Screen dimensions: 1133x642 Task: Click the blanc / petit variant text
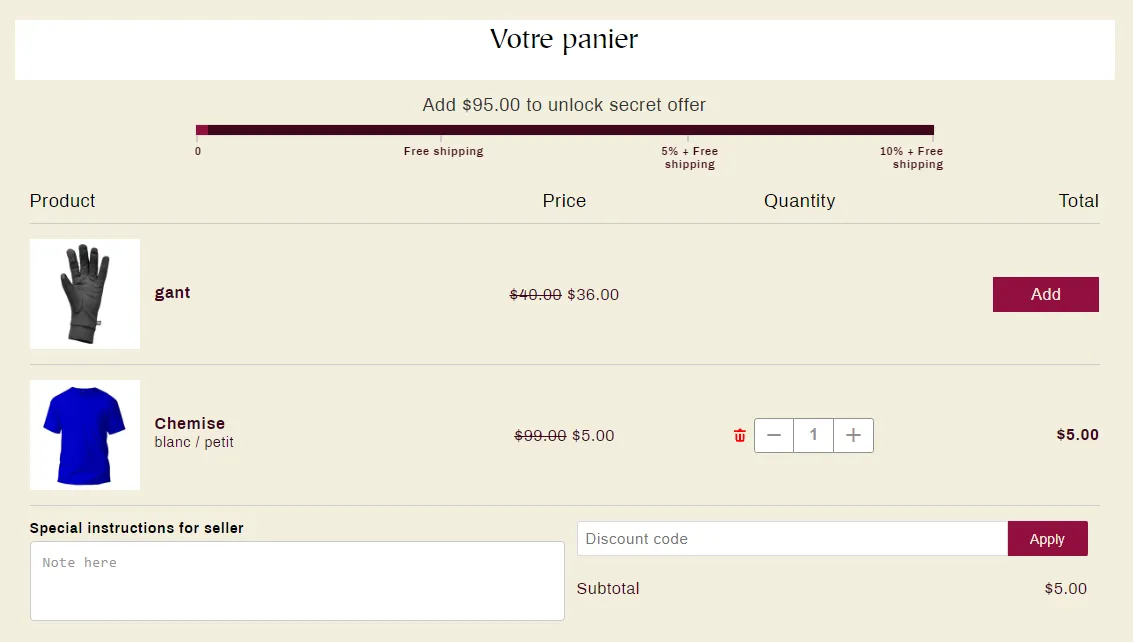(x=194, y=442)
